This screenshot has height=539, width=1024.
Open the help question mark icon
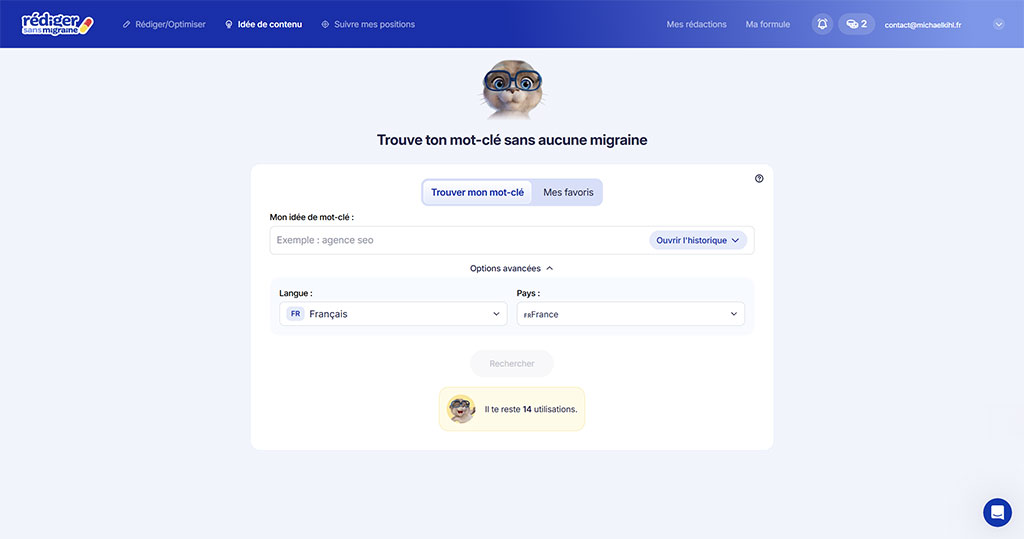(759, 178)
